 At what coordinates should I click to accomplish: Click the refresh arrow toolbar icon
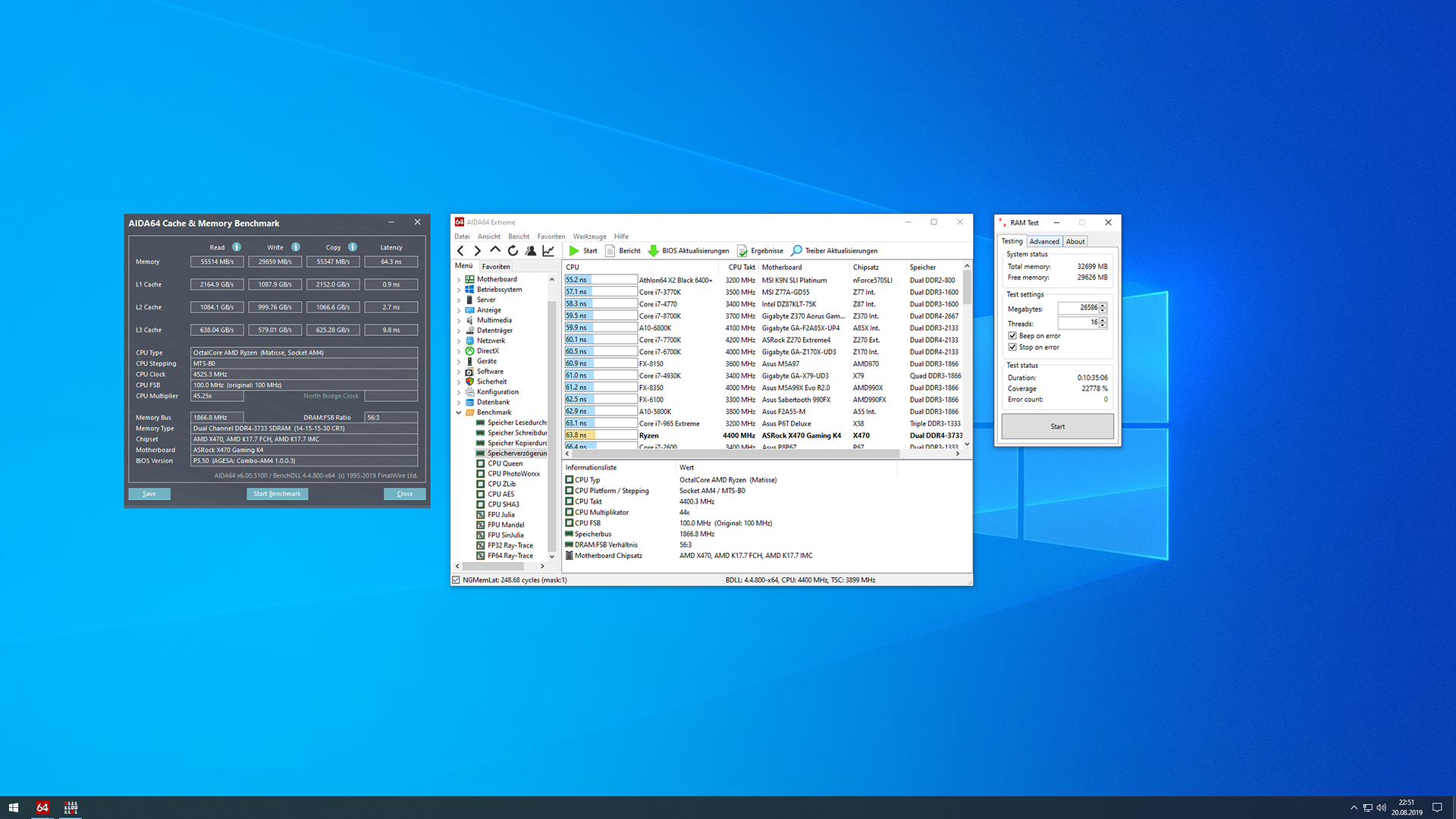pos(513,251)
